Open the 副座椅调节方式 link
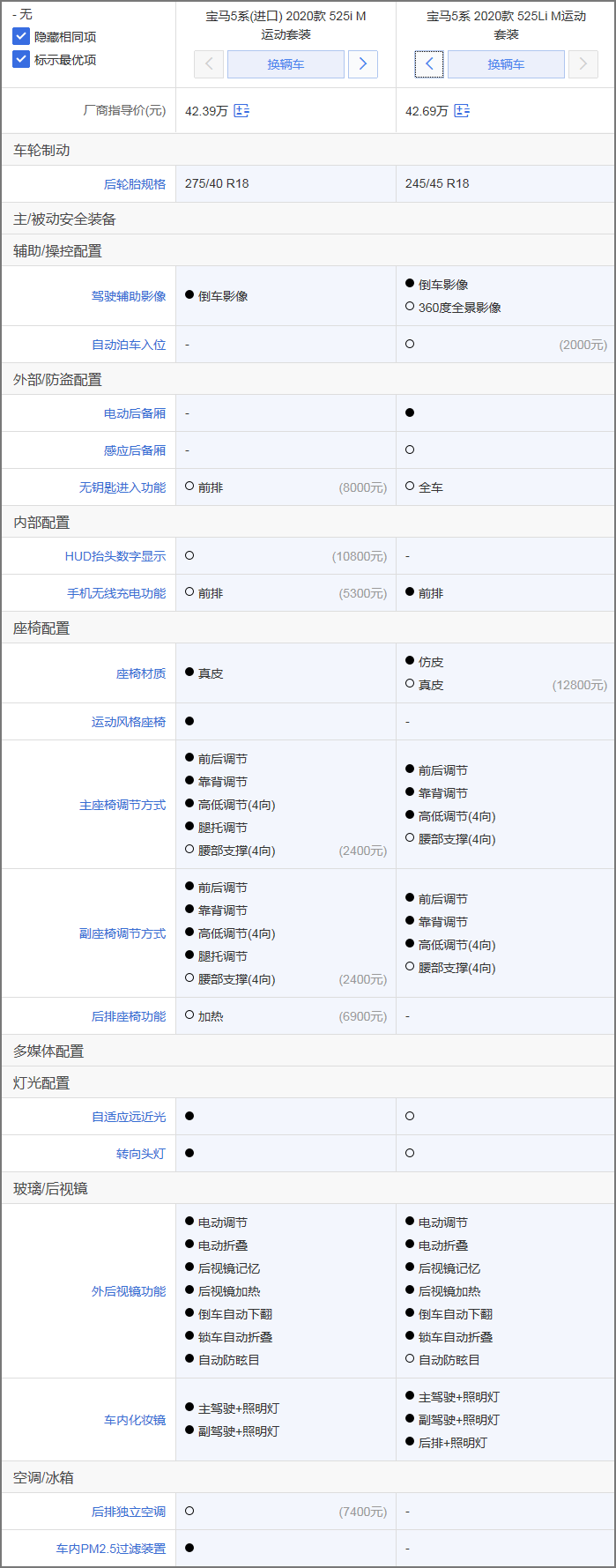 click(122, 933)
